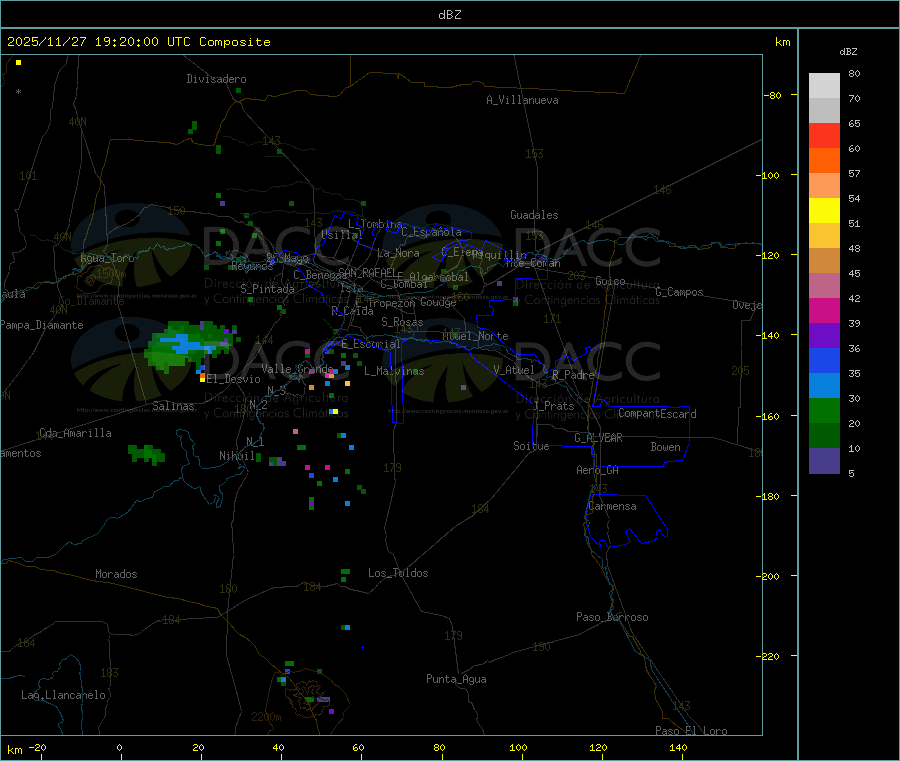Click the Guadales location label
Screen dimensions: 900x761
(x=534, y=215)
